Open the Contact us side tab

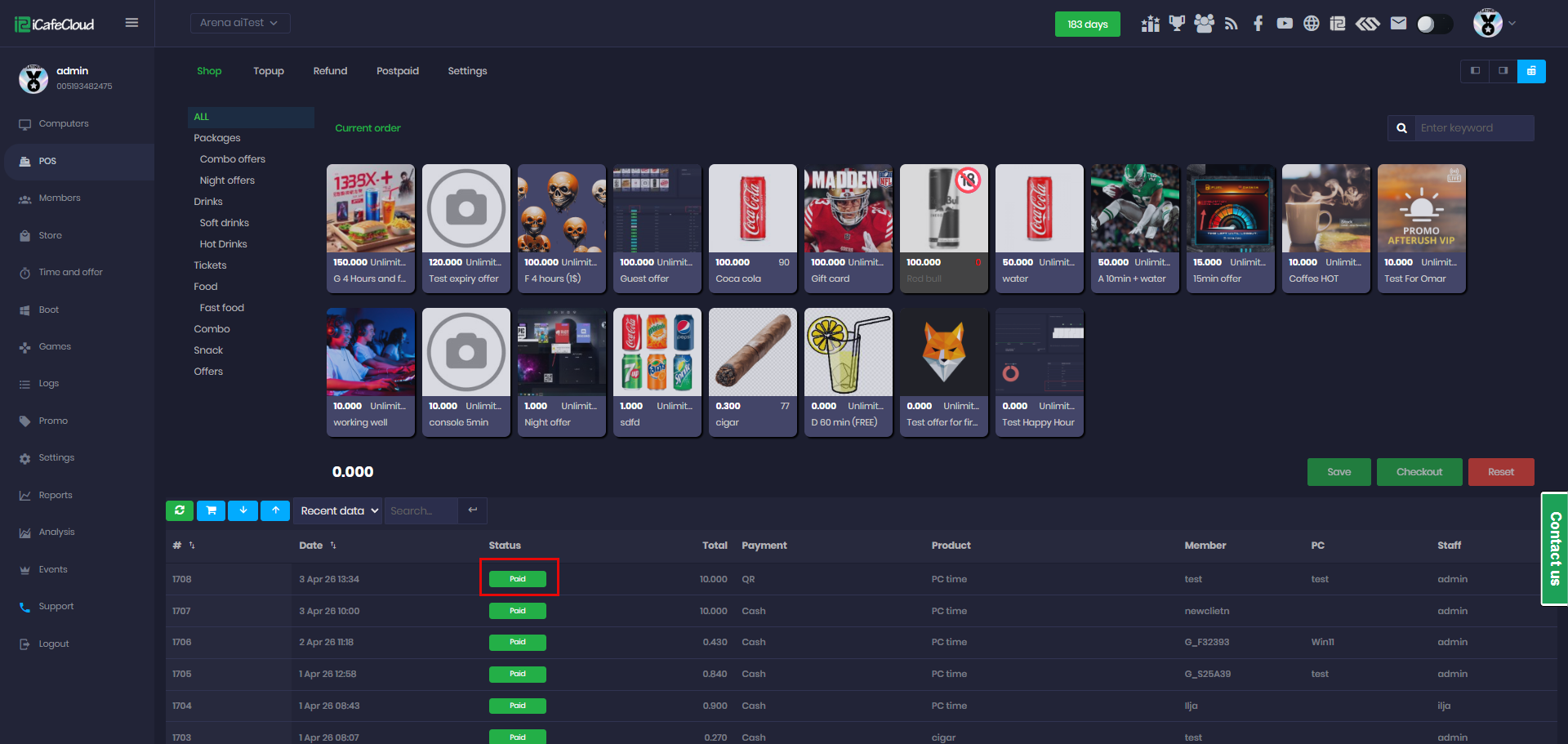click(1555, 549)
